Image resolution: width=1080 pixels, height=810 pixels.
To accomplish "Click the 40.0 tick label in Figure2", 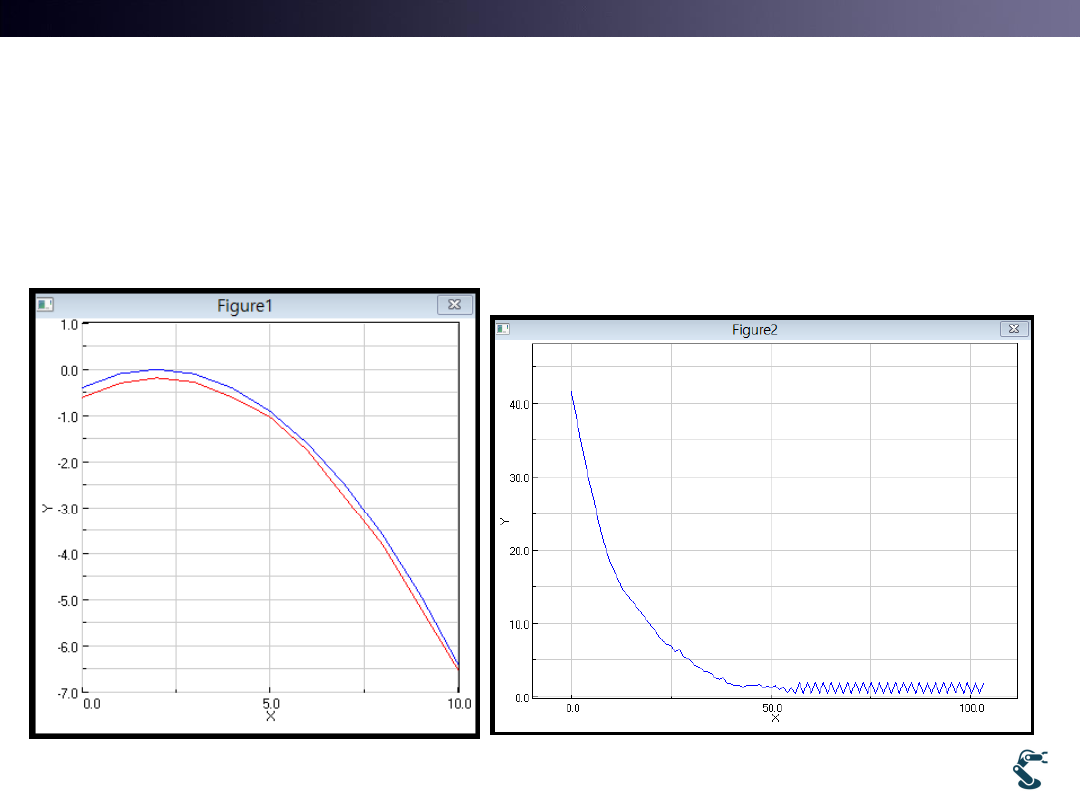I will [515, 404].
